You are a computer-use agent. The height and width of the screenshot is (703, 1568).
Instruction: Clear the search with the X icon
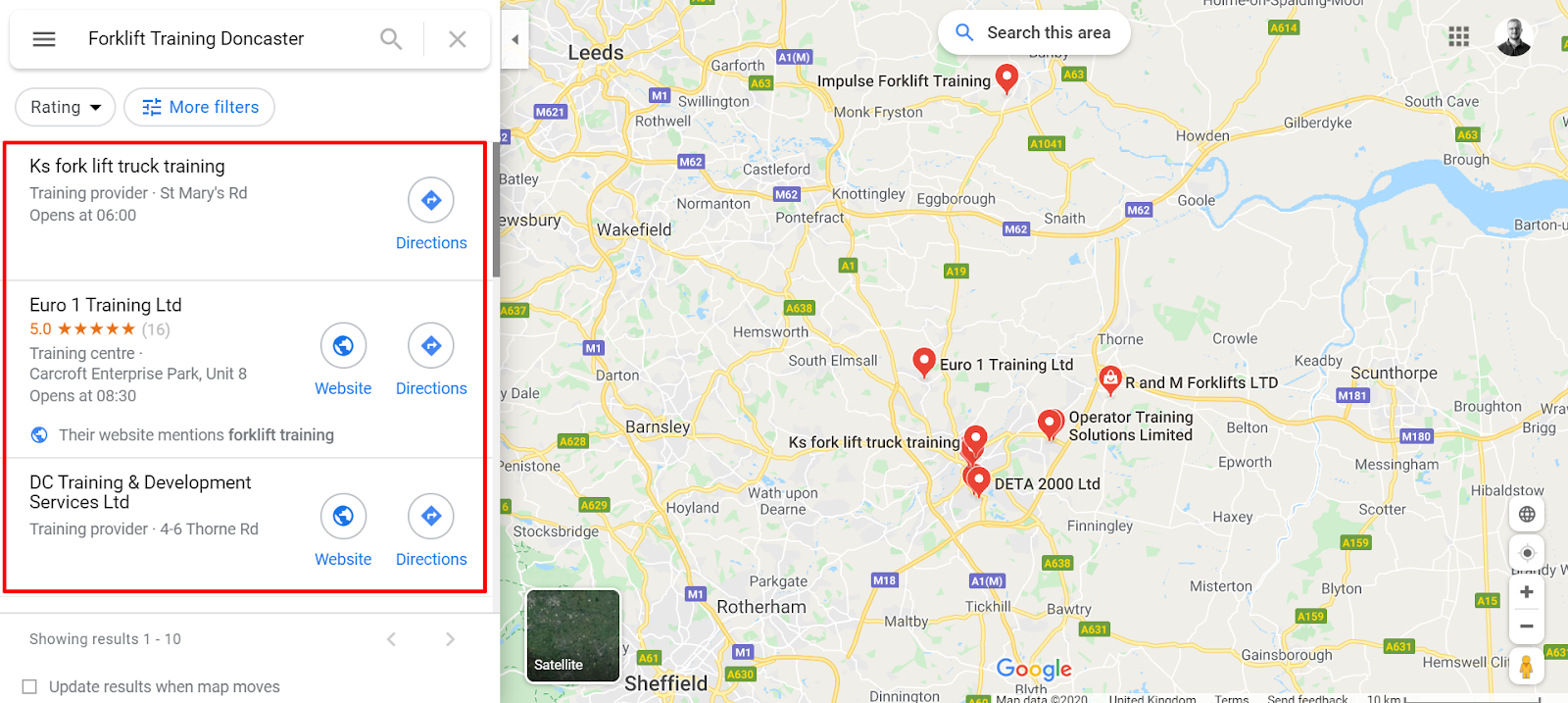(458, 39)
